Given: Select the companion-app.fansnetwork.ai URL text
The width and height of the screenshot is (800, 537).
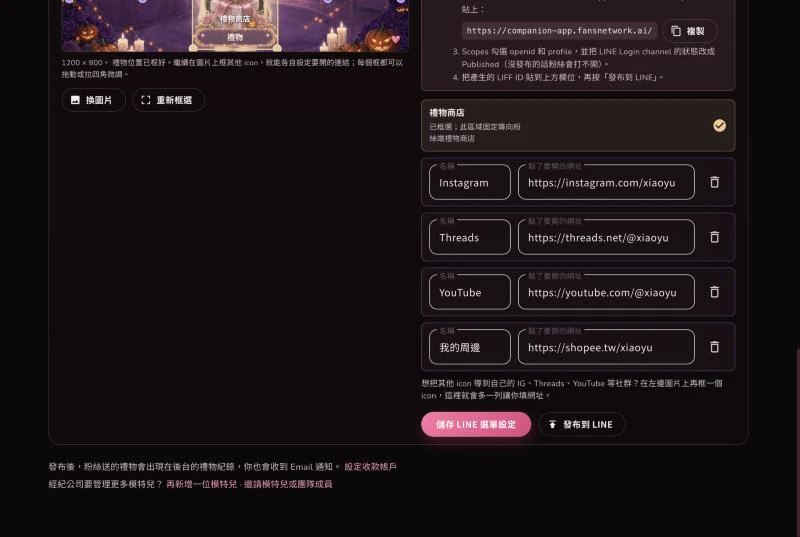Looking at the screenshot, I should (559, 31).
